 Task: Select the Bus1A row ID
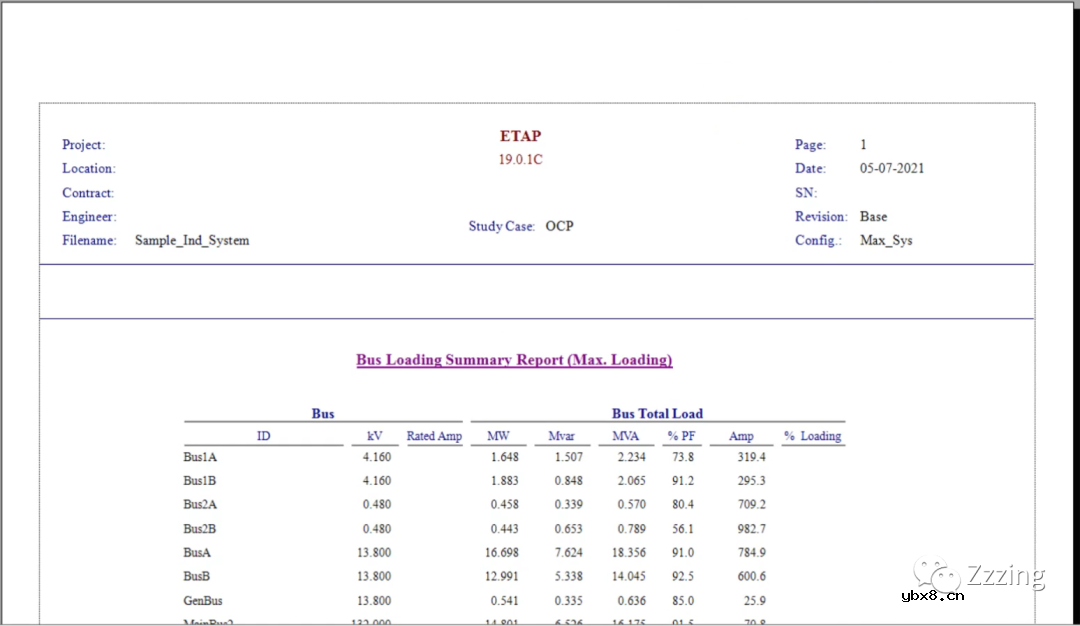200,457
